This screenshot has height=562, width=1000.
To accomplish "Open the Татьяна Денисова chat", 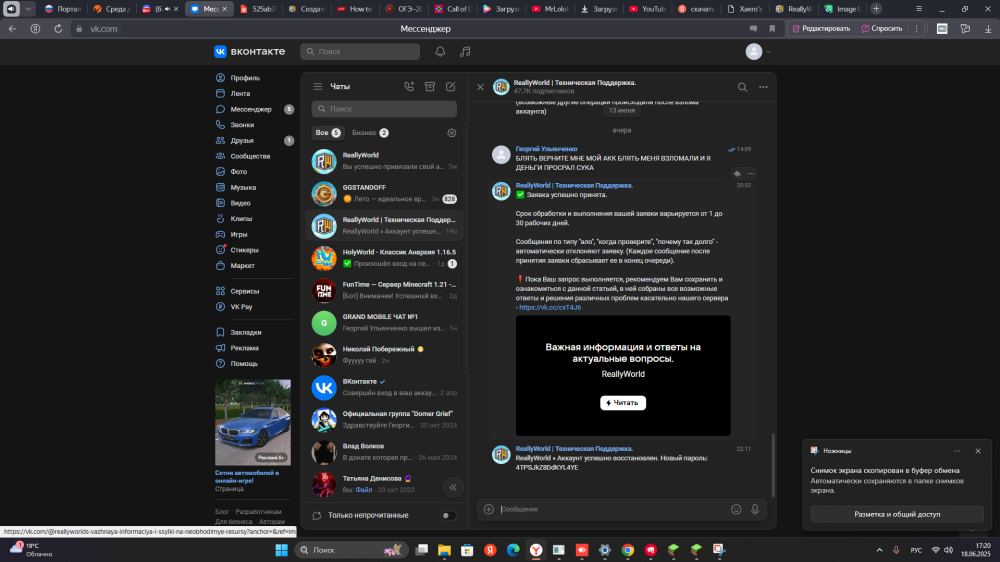I will coord(385,484).
